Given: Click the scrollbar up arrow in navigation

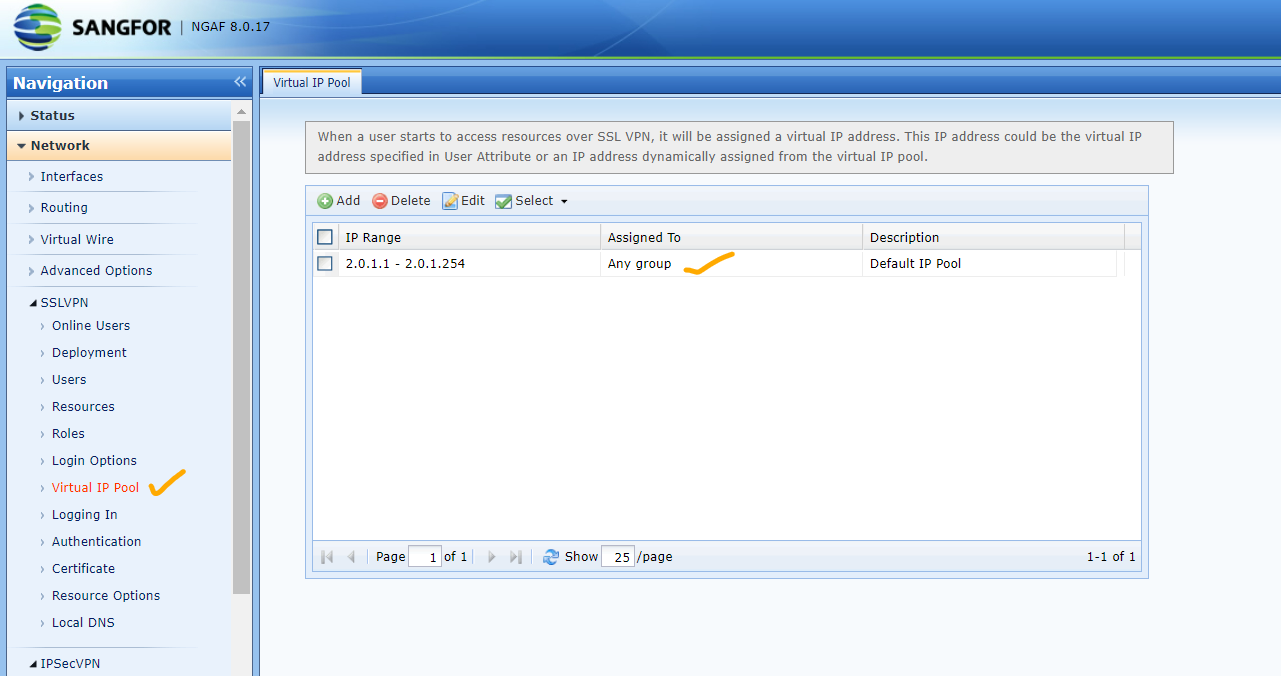Looking at the screenshot, I should 241,111.
